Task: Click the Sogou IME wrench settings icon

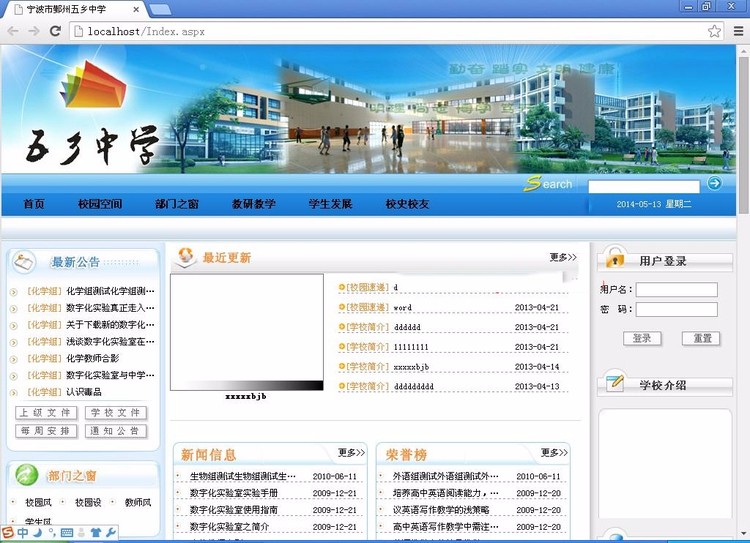Action: [x=111, y=533]
